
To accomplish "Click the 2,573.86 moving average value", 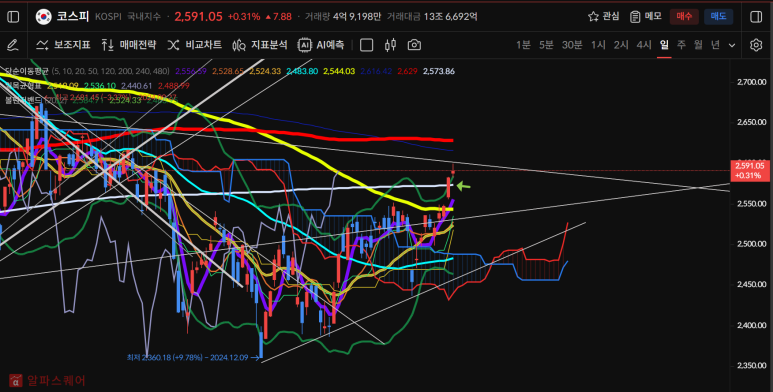I will [439, 71].
